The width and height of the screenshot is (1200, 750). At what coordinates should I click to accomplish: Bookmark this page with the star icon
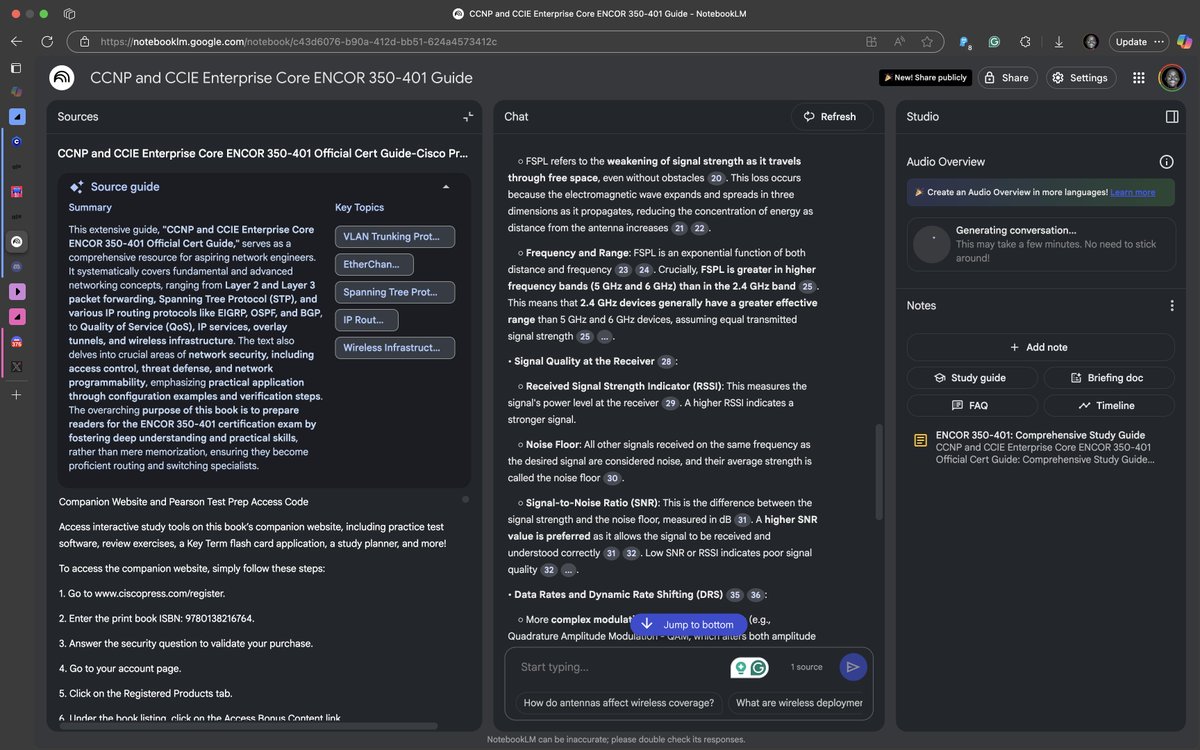(927, 42)
